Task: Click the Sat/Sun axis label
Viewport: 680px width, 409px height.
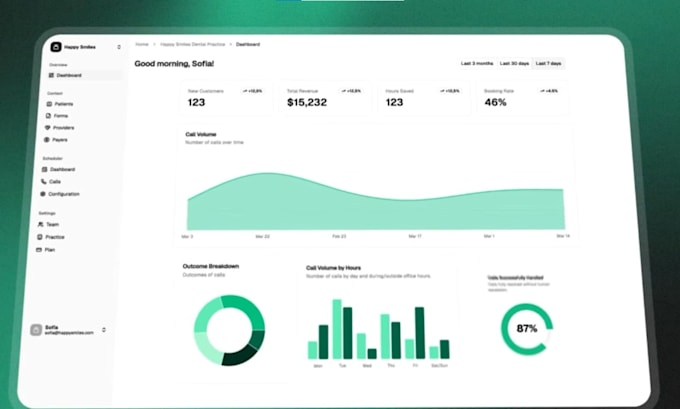Action: pyautogui.click(x=439, y=366)
